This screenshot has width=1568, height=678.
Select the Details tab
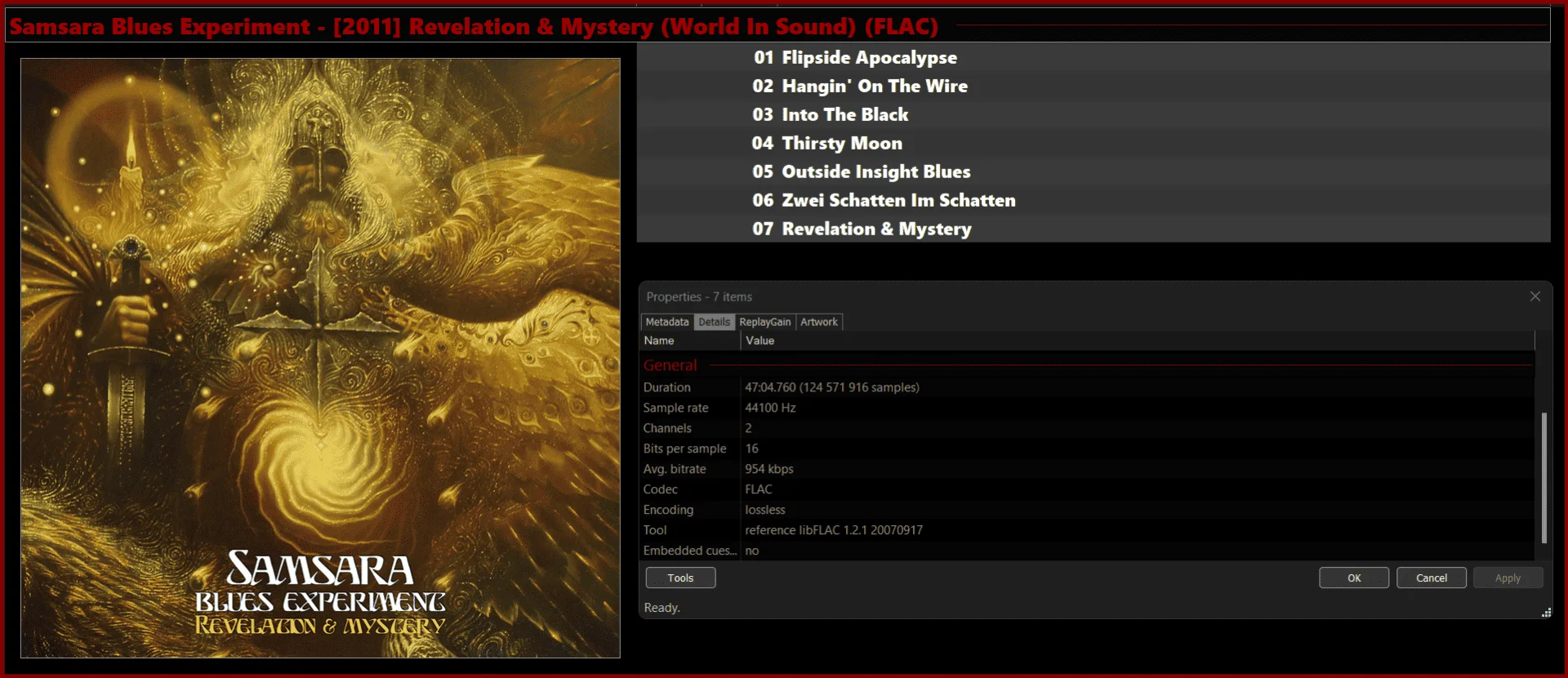[x=714, y=322]
